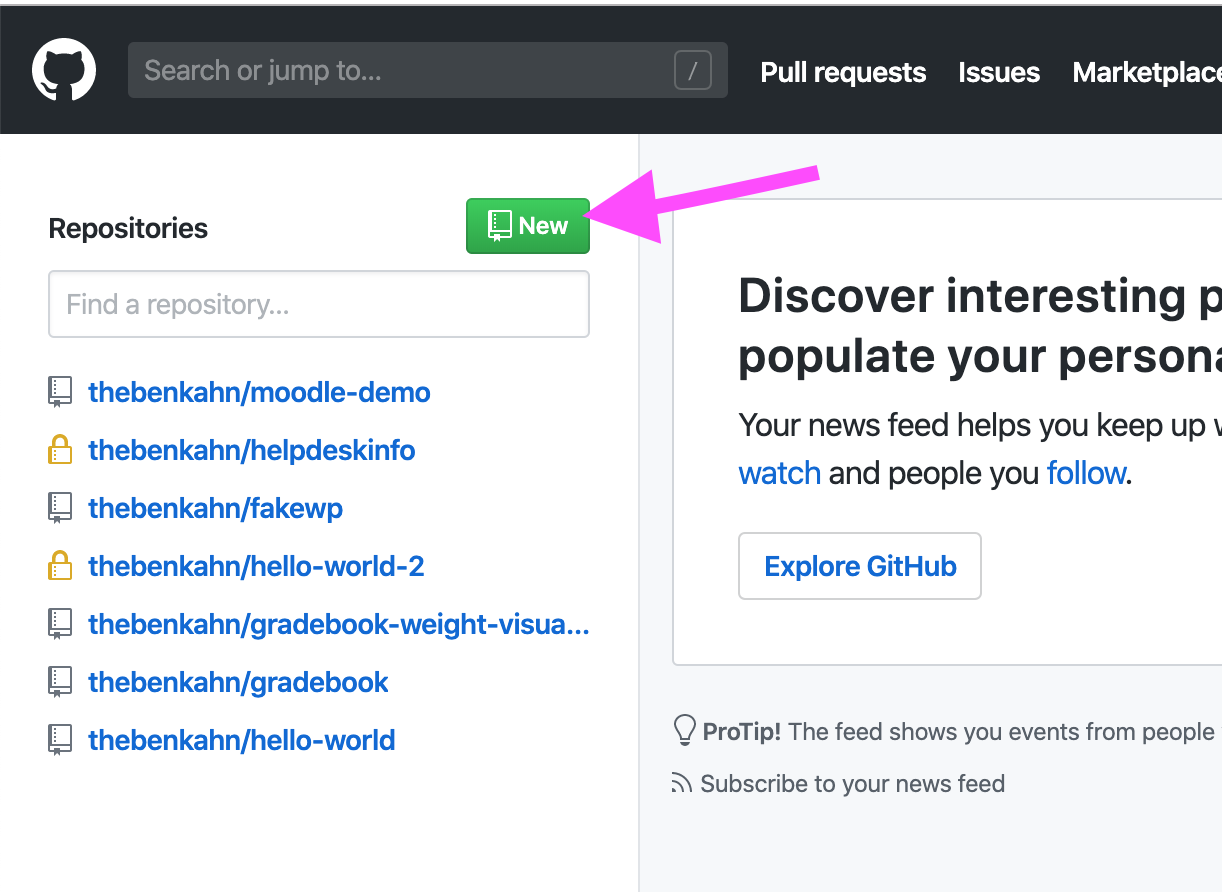
Task: Click the RSS feed icon beside Subscribe link
Action: click(x=684, y=783)
